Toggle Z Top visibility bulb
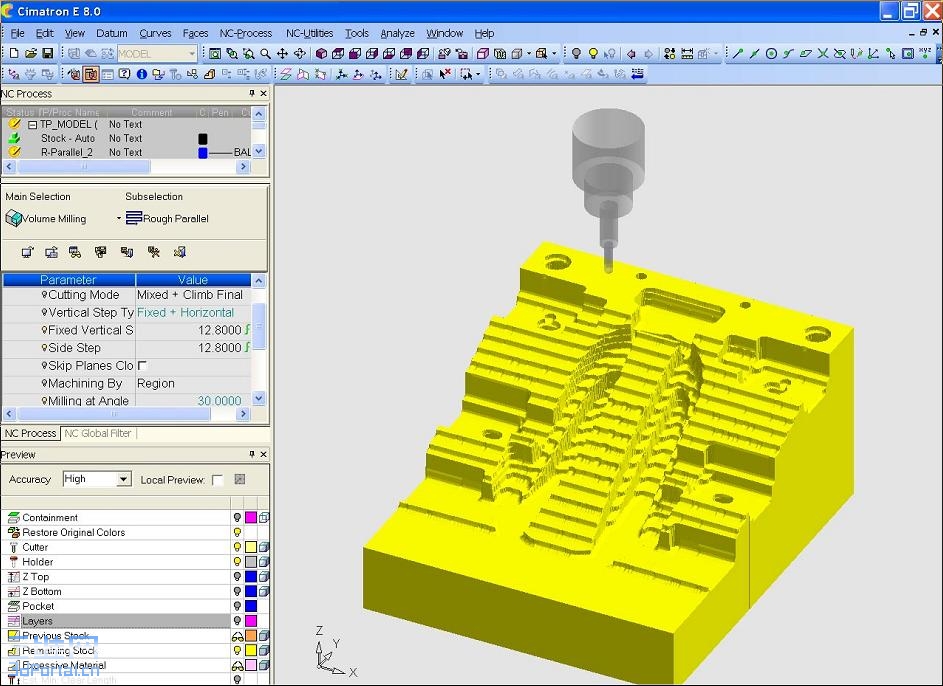 click(237, 577)
